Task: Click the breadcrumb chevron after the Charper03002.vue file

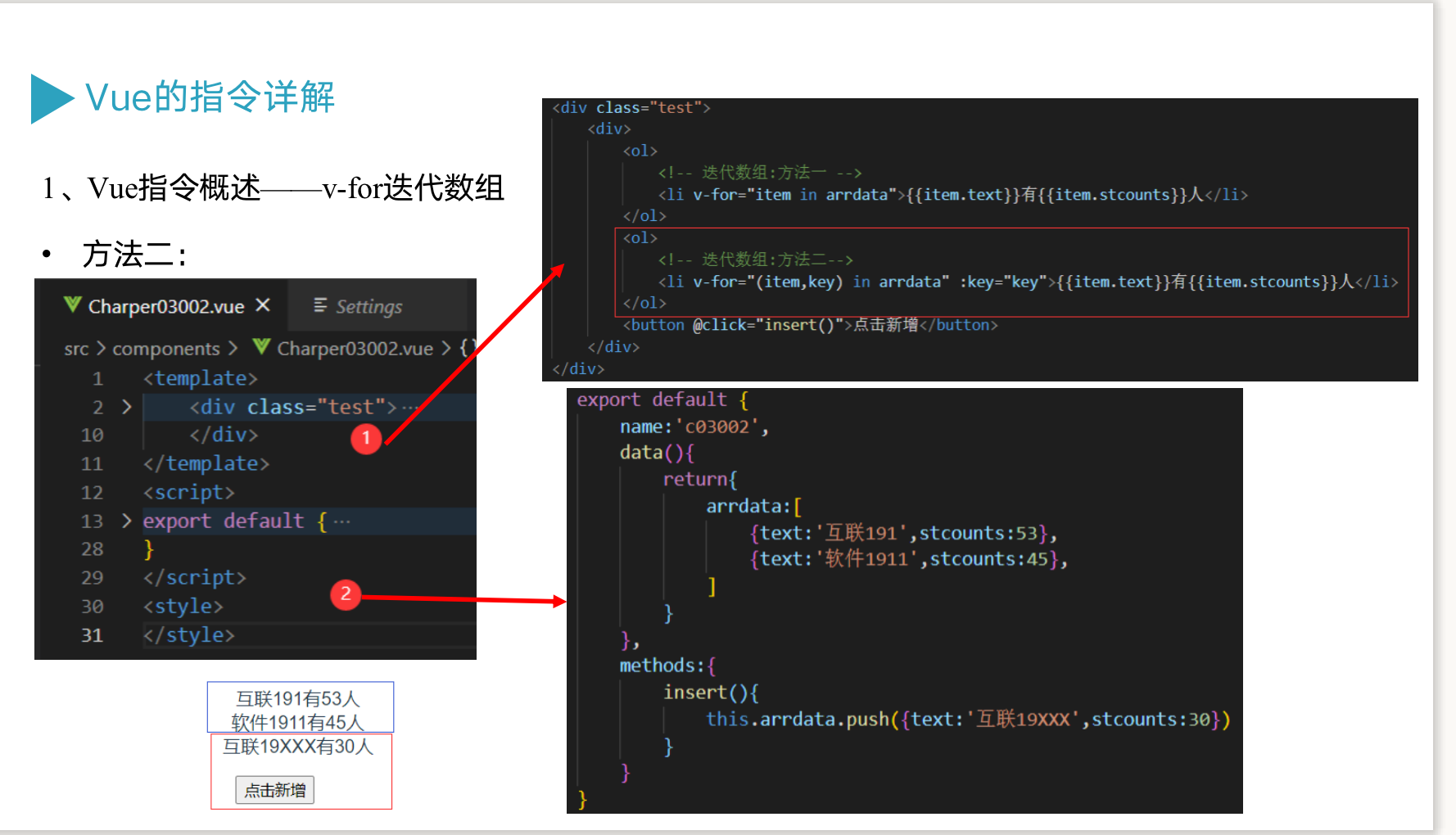Action: coord(445,348)
